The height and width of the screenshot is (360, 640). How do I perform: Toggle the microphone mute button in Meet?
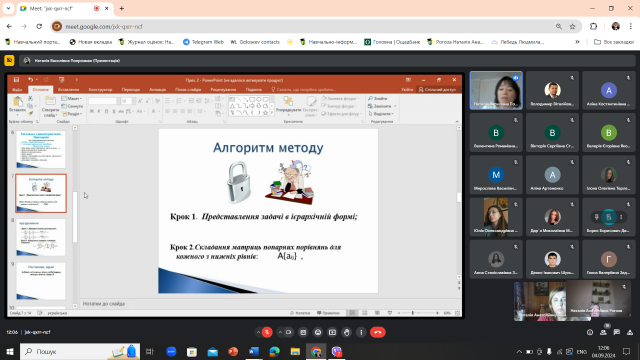(x=267, y=332)
